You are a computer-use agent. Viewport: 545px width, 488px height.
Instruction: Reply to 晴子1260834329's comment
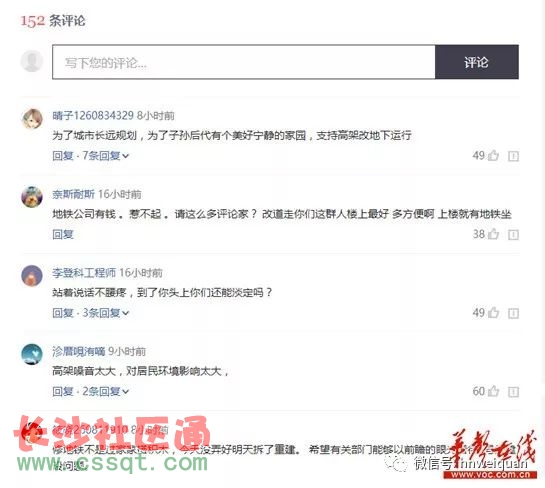[x=63, y=156]
